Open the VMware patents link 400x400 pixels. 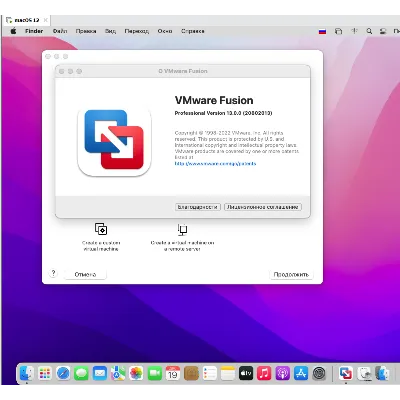[215, 164]
